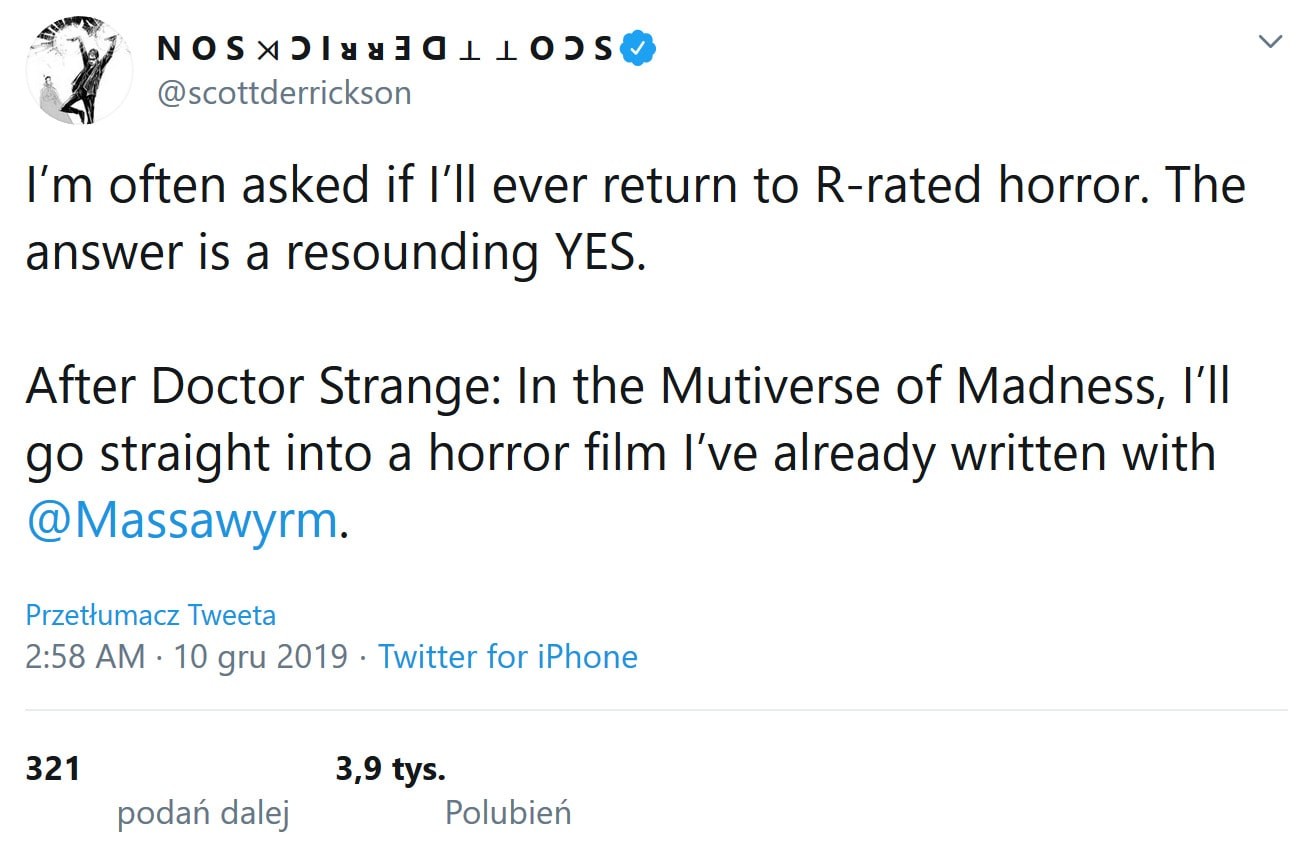The width and height of the screenshot is (1310, 850).
Task: Click Scott Derrickson's profile avatar
Action: [76, 70]
